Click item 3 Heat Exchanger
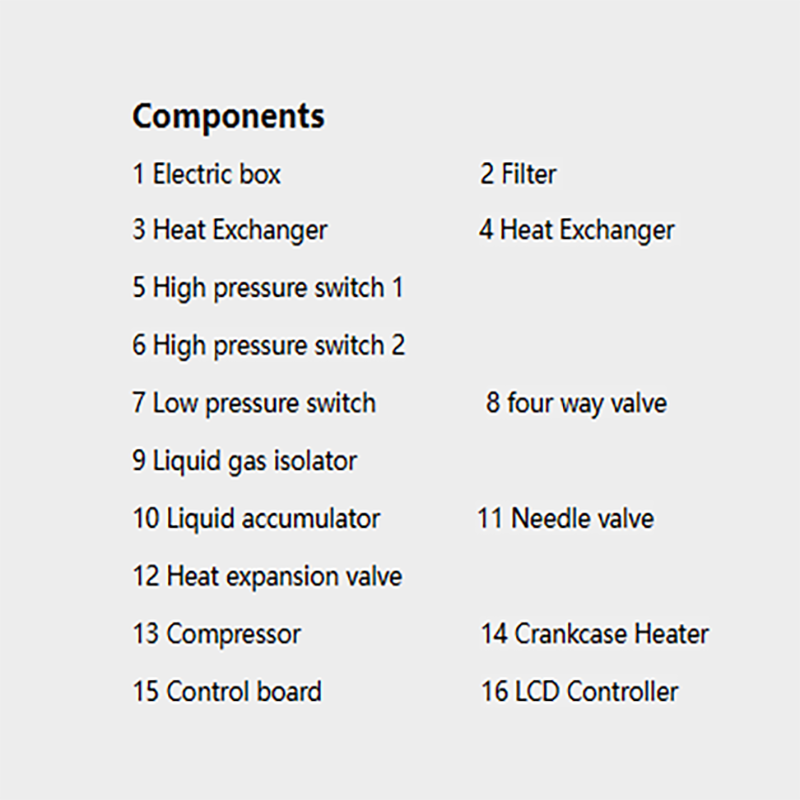Viewport: 800px width, 800px height. 230,230
